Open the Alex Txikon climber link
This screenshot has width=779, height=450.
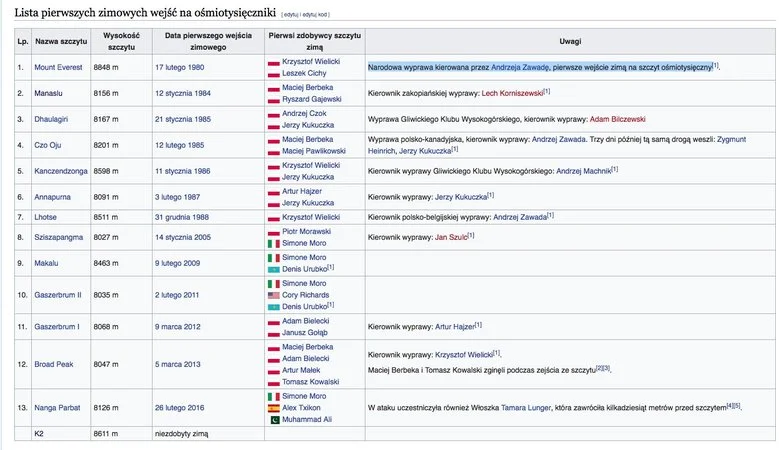tap(301, 408)
